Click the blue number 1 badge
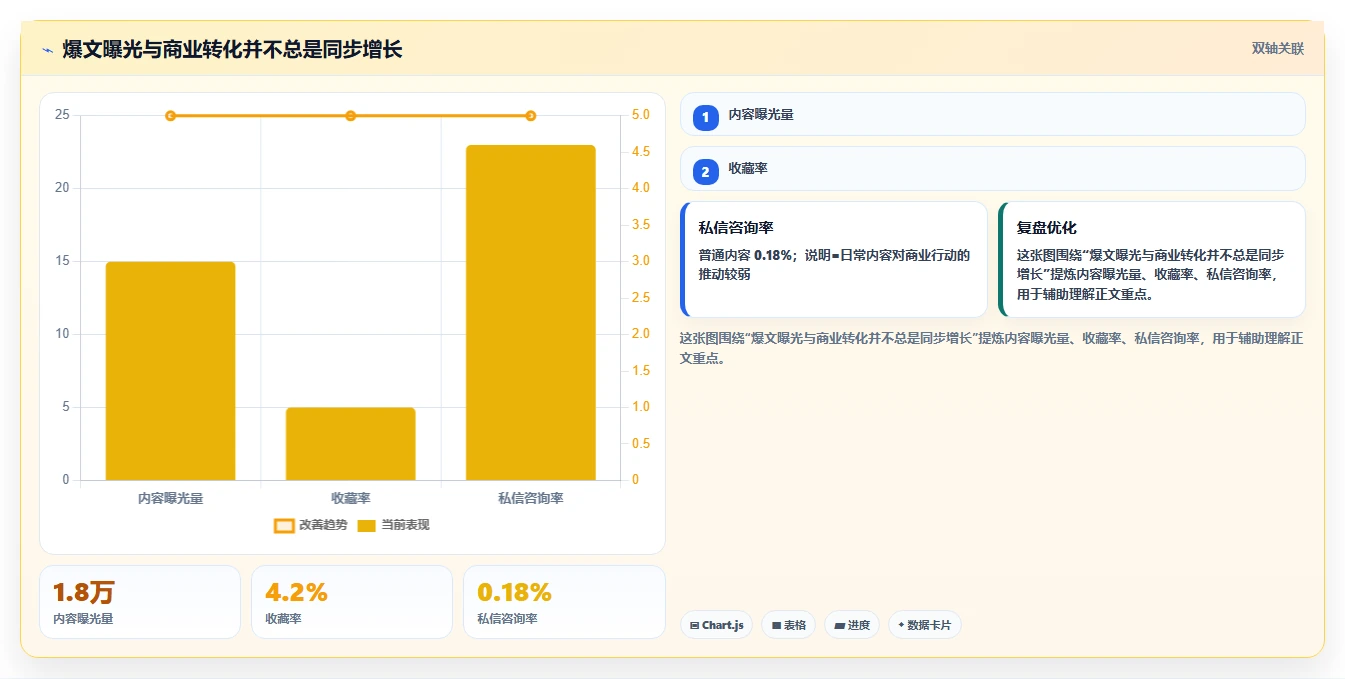The width and height of the screenshot is (1345, 679). coord(706,118)
